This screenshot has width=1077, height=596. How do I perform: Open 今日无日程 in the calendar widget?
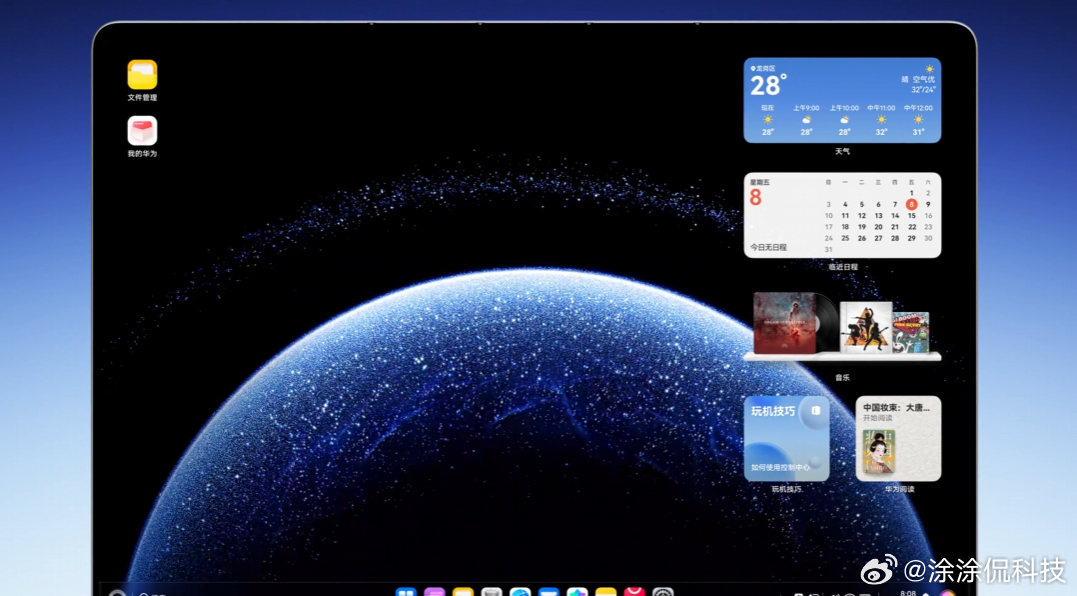[x=768, y=247]
